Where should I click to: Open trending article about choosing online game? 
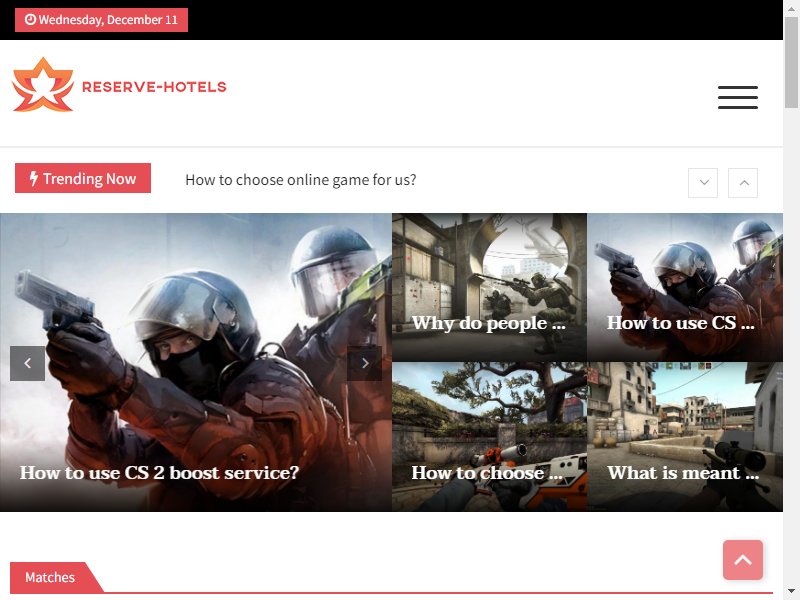point(301,180)
